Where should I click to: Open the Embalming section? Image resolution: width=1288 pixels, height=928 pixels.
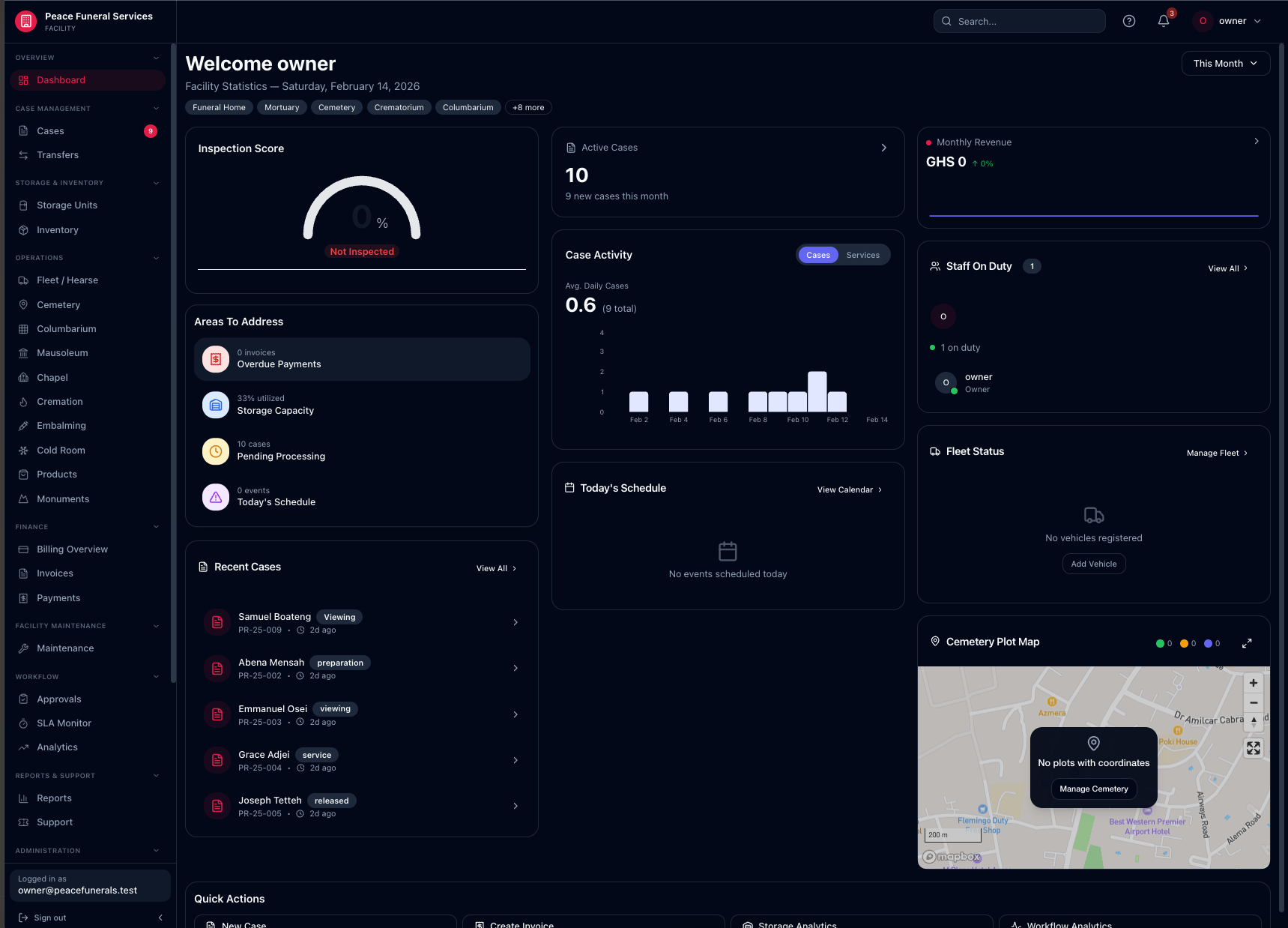(x=60, y=425)
